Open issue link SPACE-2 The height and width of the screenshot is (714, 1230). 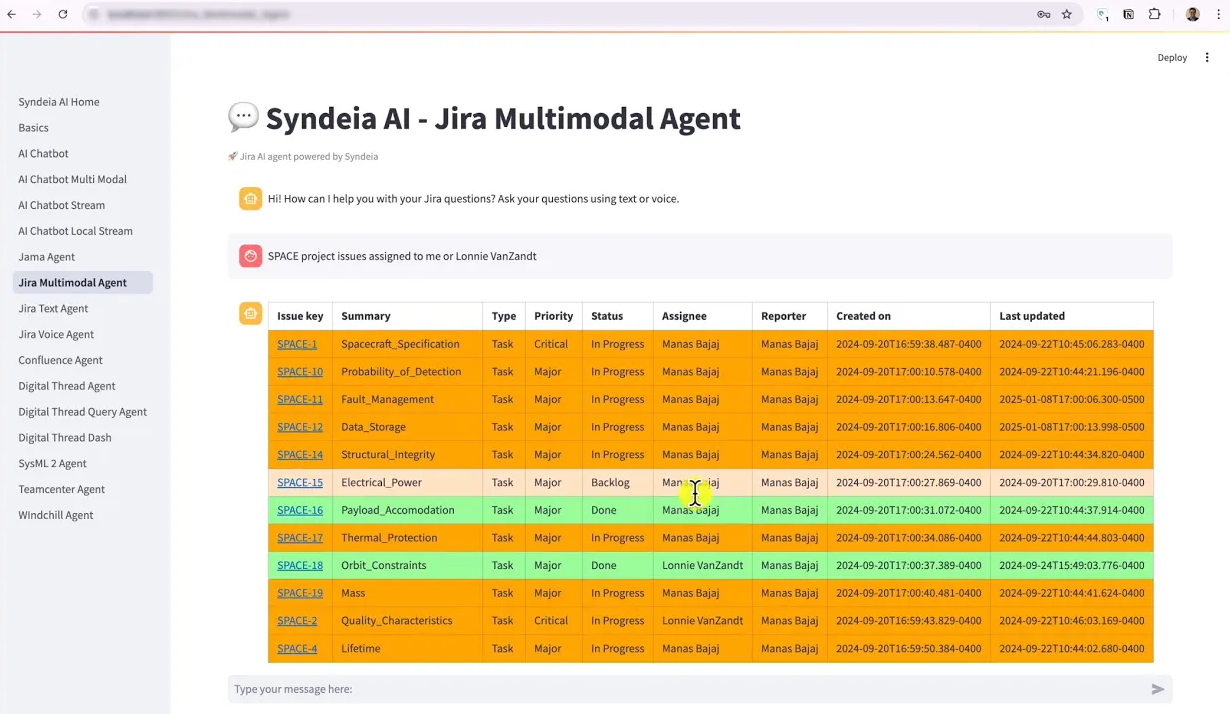point(297,621)
